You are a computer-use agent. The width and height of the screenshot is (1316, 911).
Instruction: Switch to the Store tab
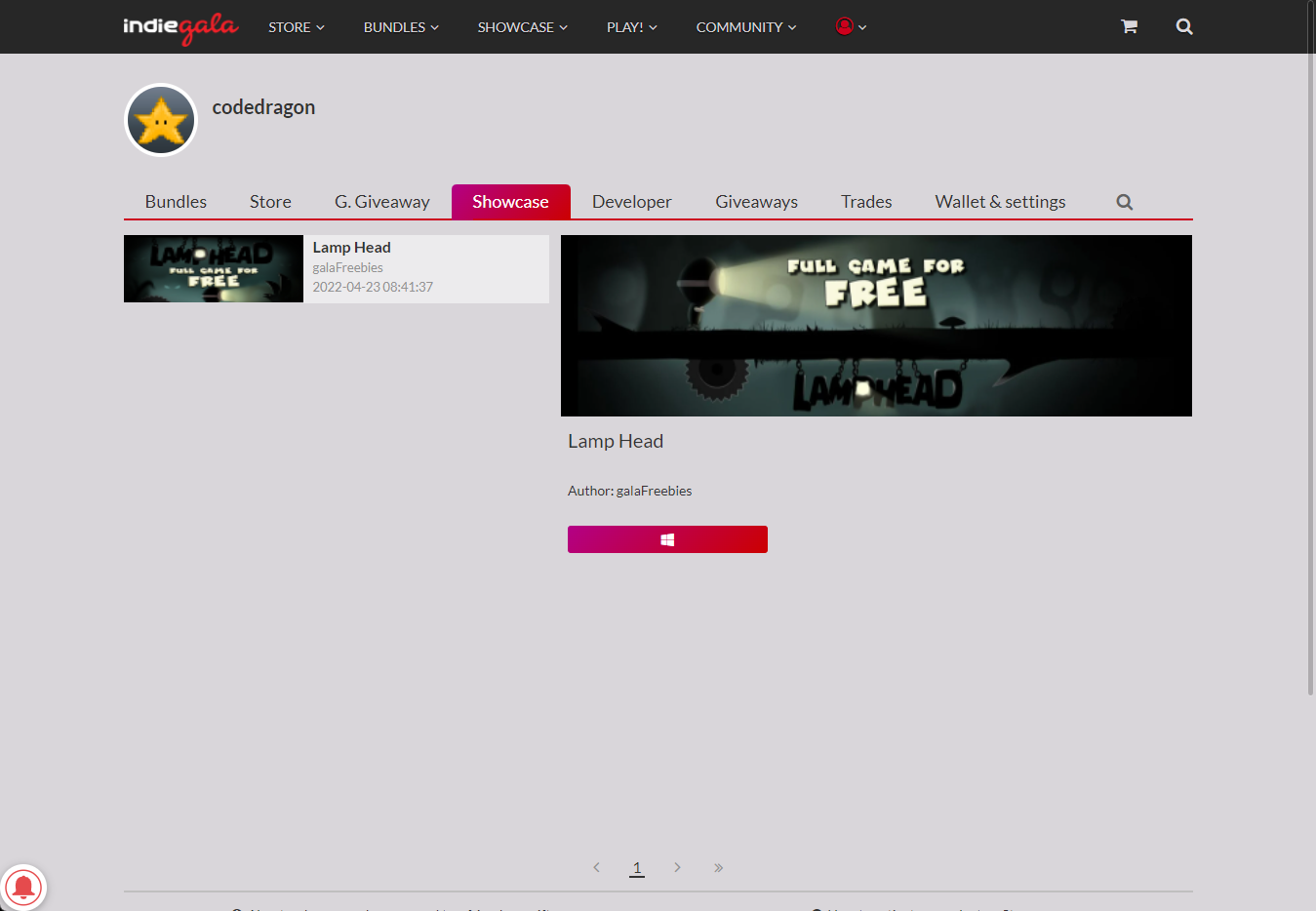270,202
